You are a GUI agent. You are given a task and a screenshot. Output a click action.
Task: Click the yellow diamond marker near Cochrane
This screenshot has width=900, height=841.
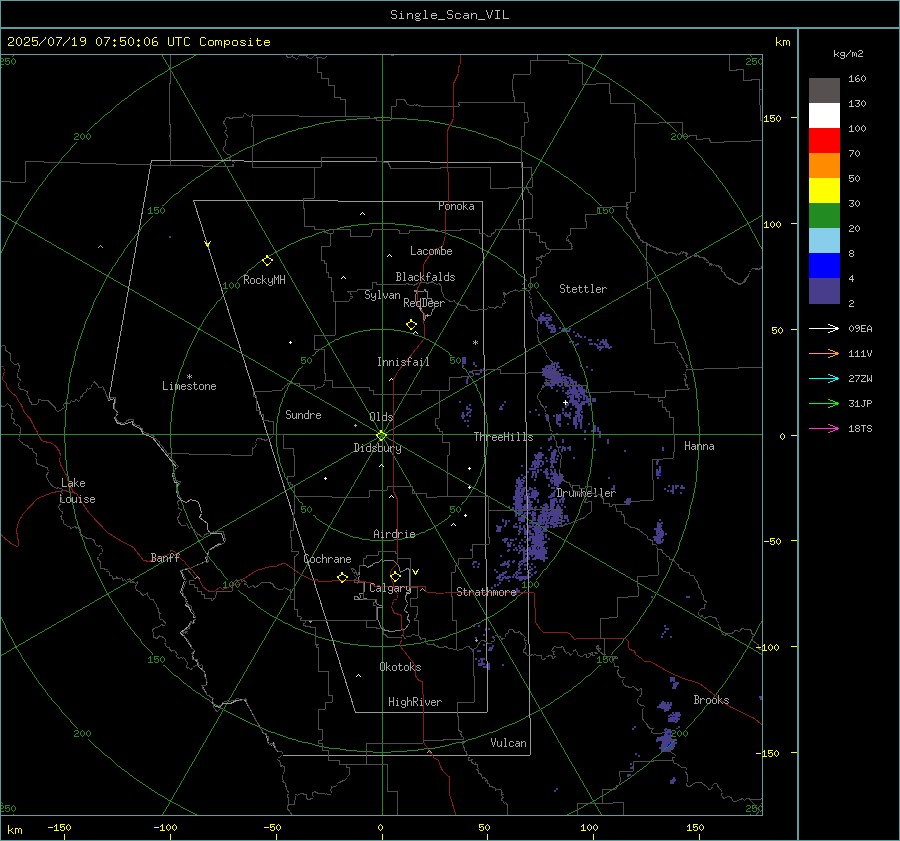[x=342, y=577]
